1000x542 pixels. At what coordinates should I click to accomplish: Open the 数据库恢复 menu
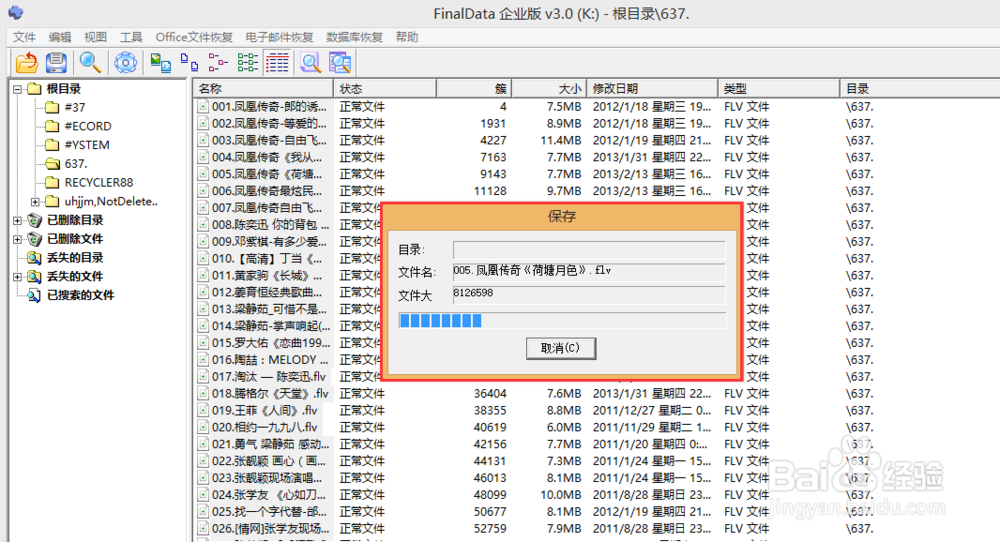point(355,37)
